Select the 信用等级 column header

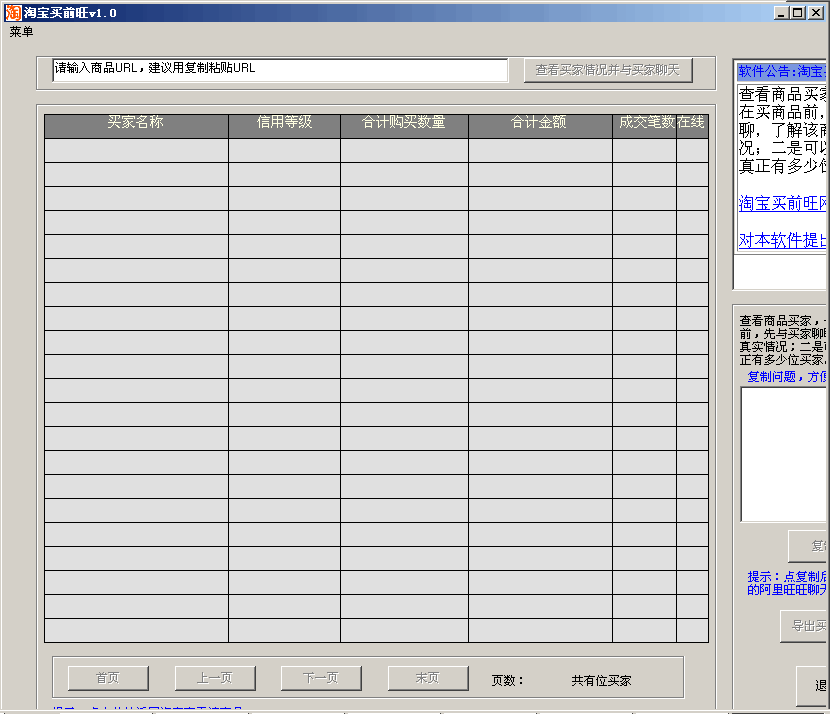click(284, 123)
